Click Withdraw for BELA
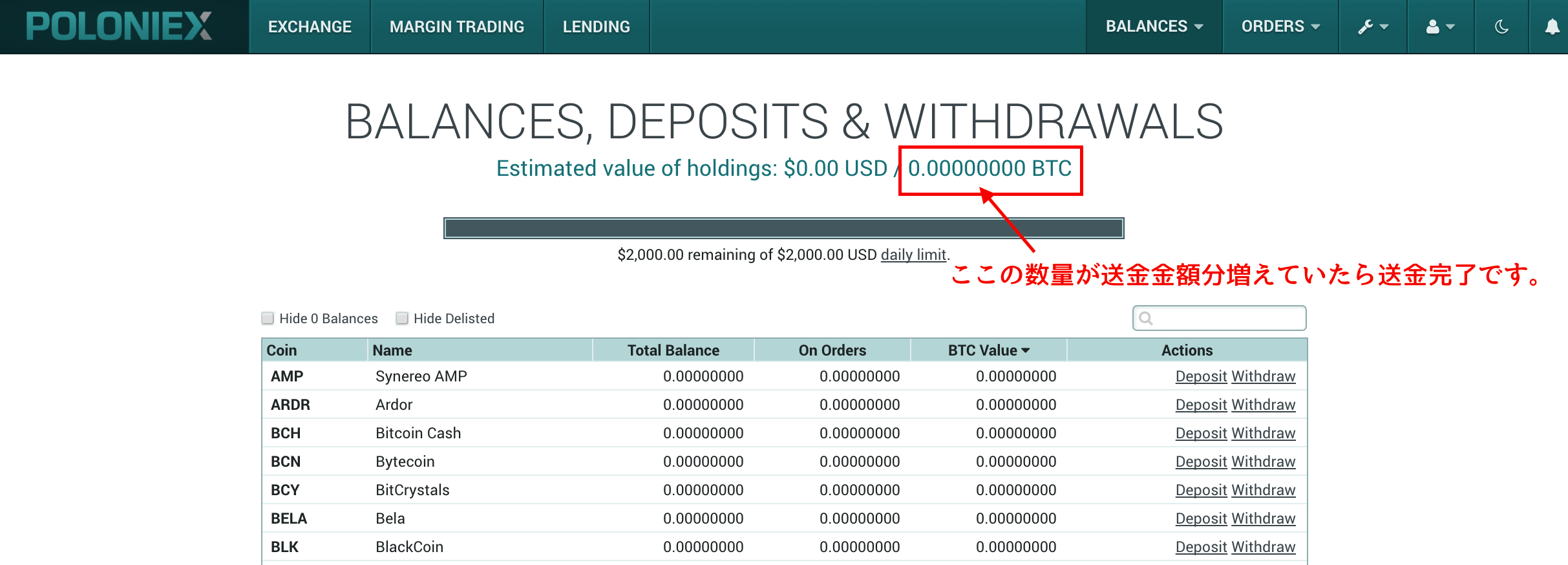 tap(1264, 518)
